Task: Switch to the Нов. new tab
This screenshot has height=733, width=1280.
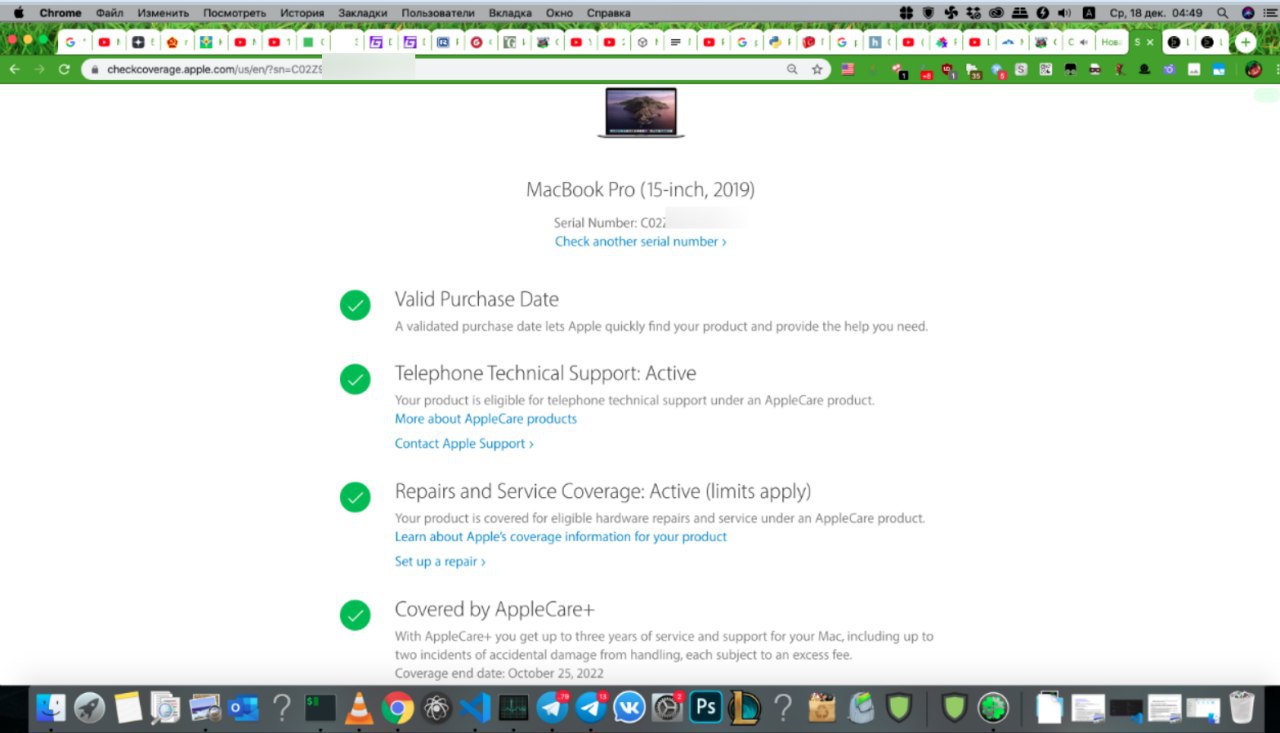Action: pos(1111,42)
